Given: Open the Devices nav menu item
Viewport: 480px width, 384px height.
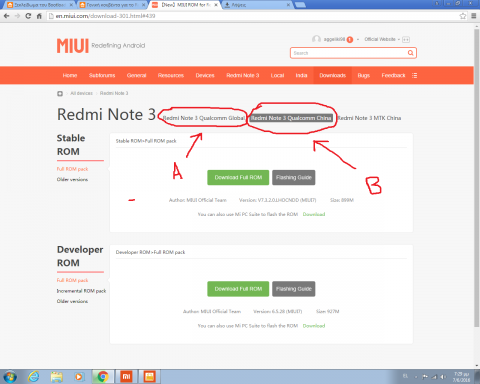Looking at the screenshot, I should [205, 75].
